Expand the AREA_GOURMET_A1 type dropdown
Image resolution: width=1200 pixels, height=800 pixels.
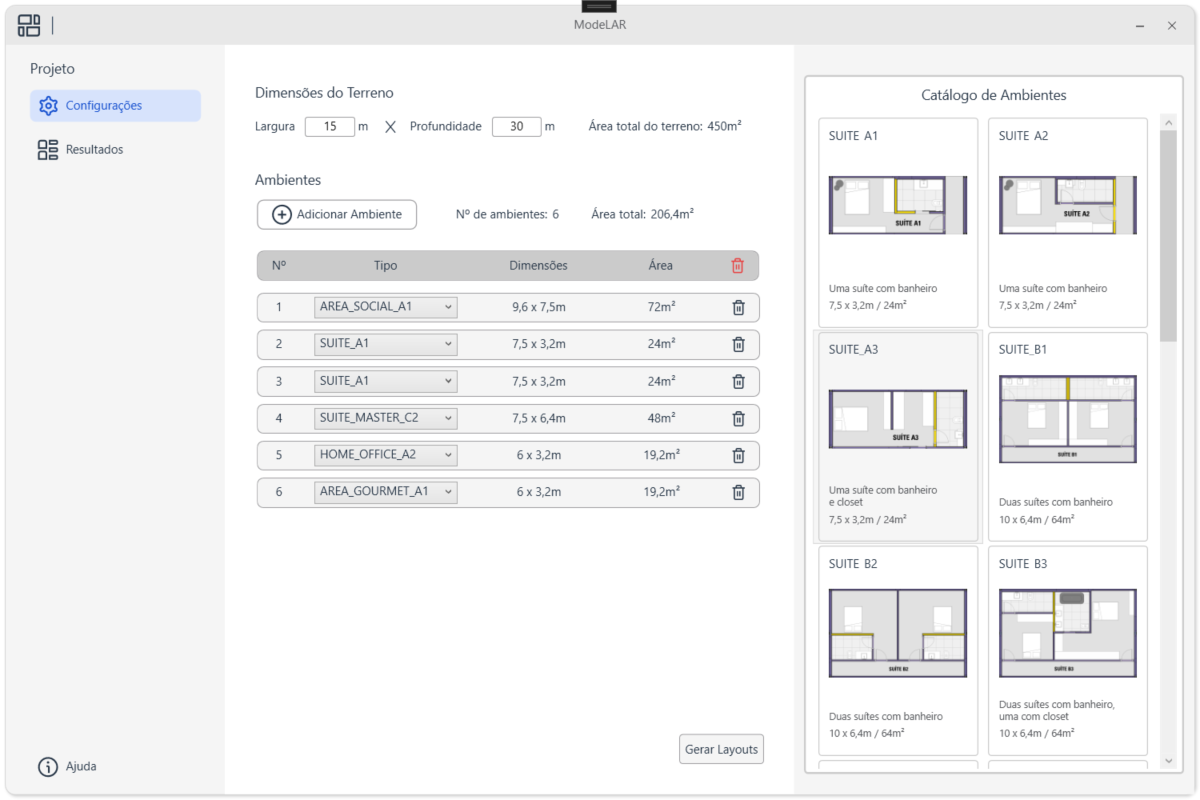(385, 492)
